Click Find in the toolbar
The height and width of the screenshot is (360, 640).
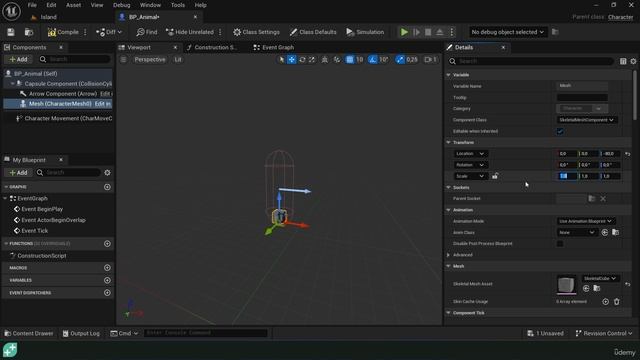[147, 32]
